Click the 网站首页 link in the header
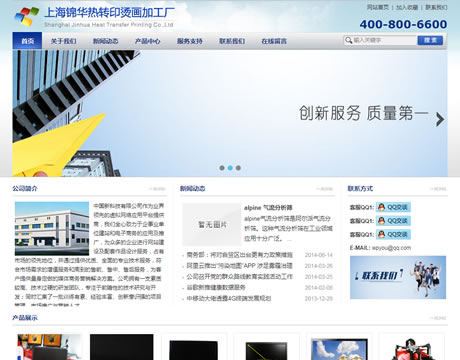460x360 pixels. 378,7
